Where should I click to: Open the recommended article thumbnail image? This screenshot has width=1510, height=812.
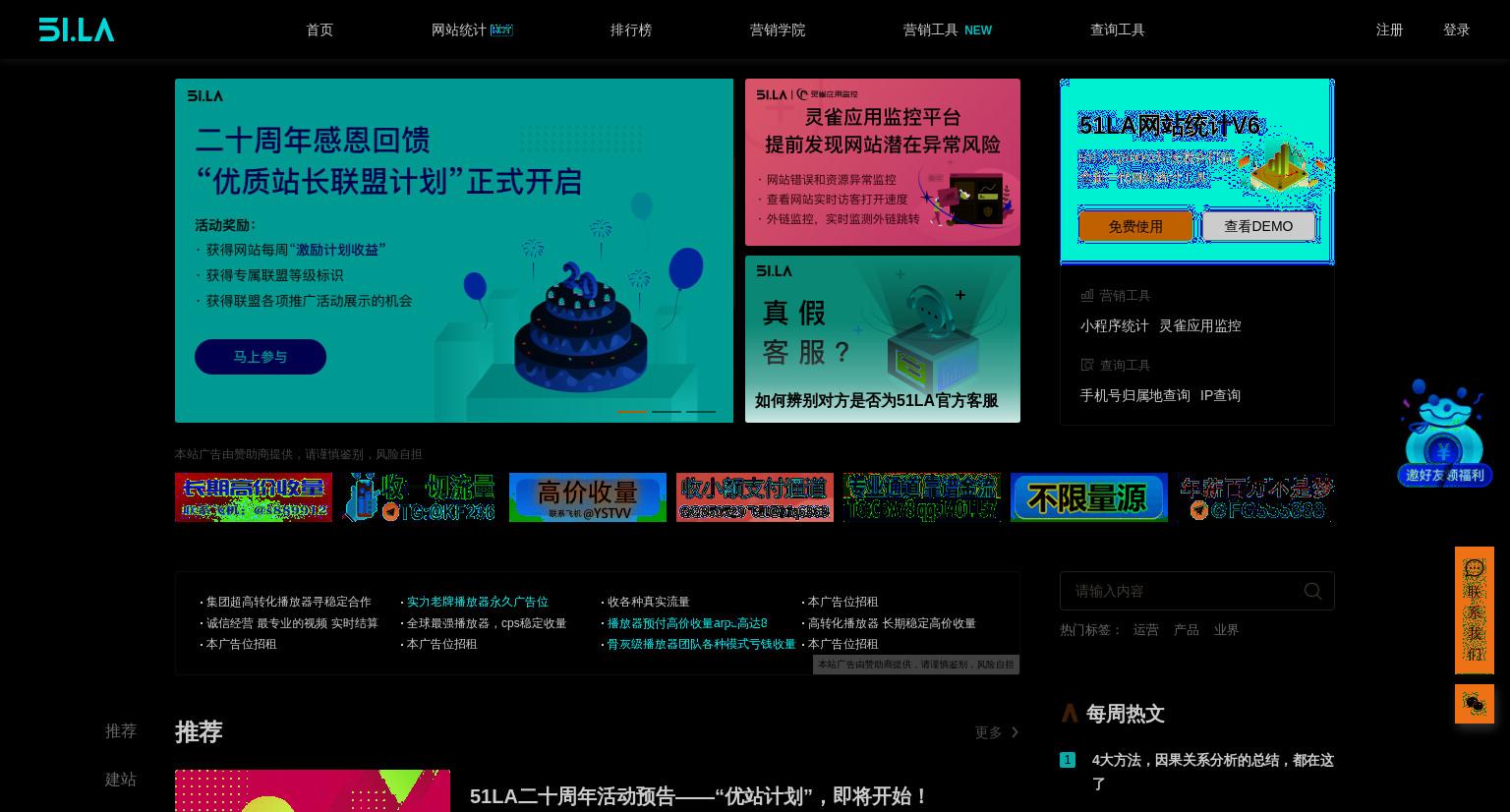[313, 791]
